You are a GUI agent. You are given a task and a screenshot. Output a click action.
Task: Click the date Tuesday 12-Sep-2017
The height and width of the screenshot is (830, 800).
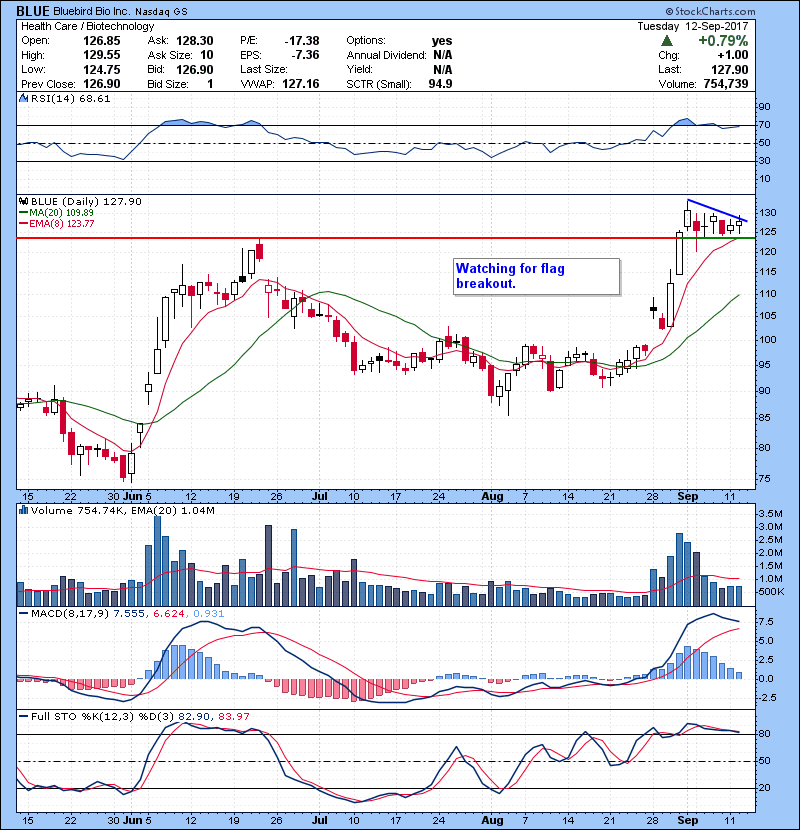693,26
